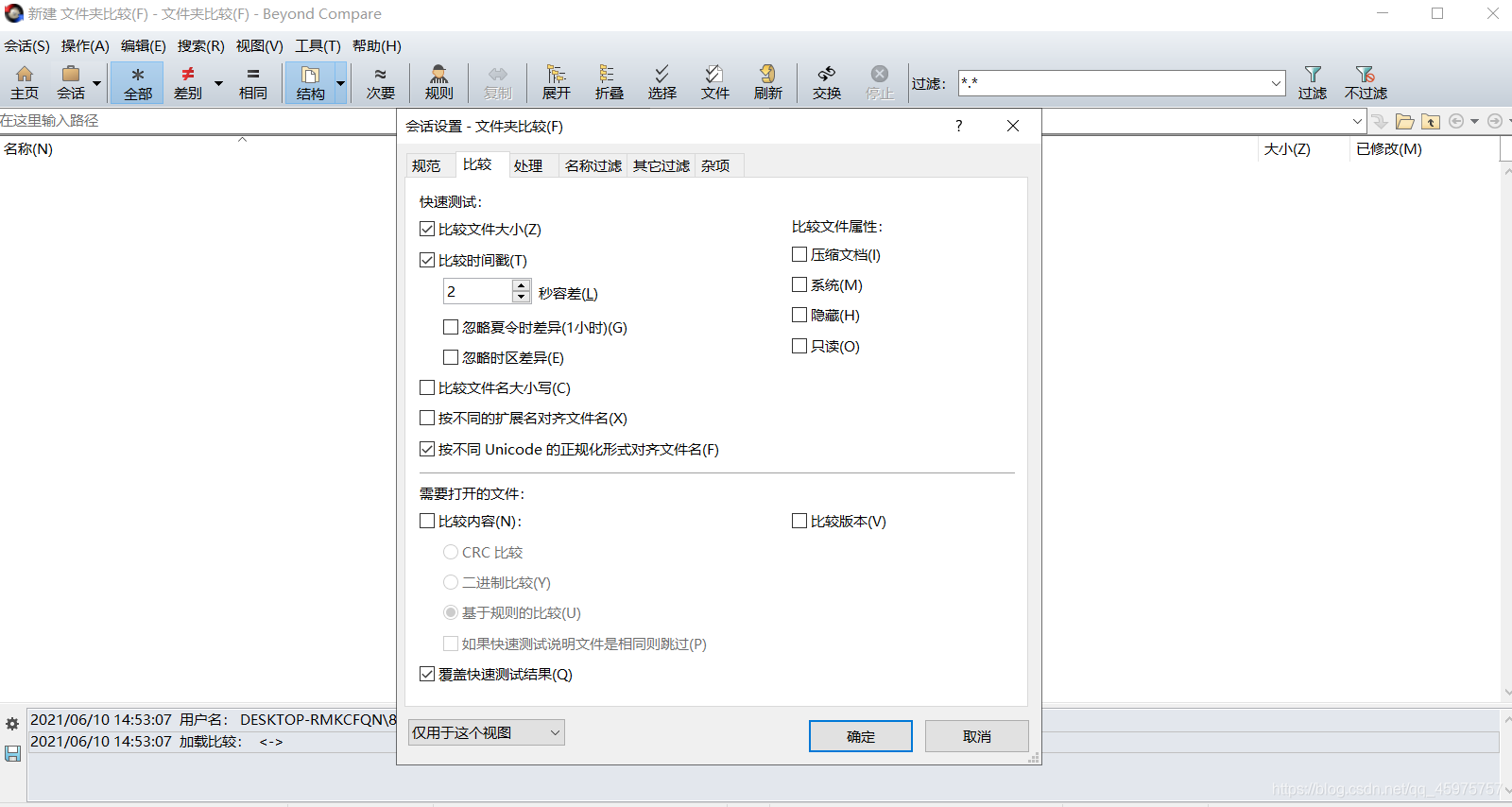Increase the 秒容差 spinner value

click(521, 284)
